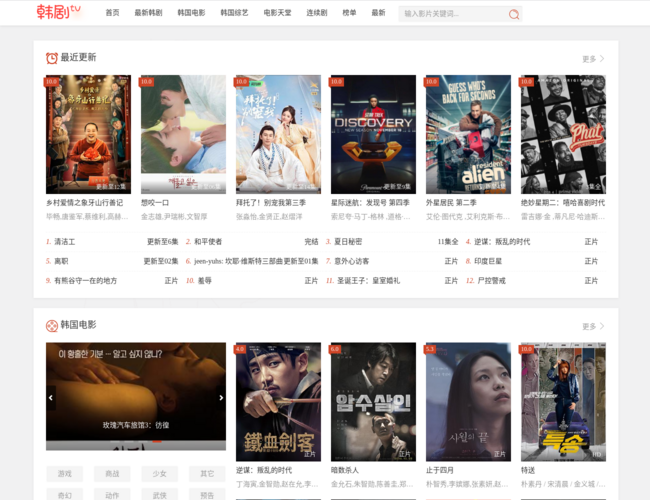Select the 奇幻 genre tag
Viewport: 650px width, 500px height.
tap(65, 495)
